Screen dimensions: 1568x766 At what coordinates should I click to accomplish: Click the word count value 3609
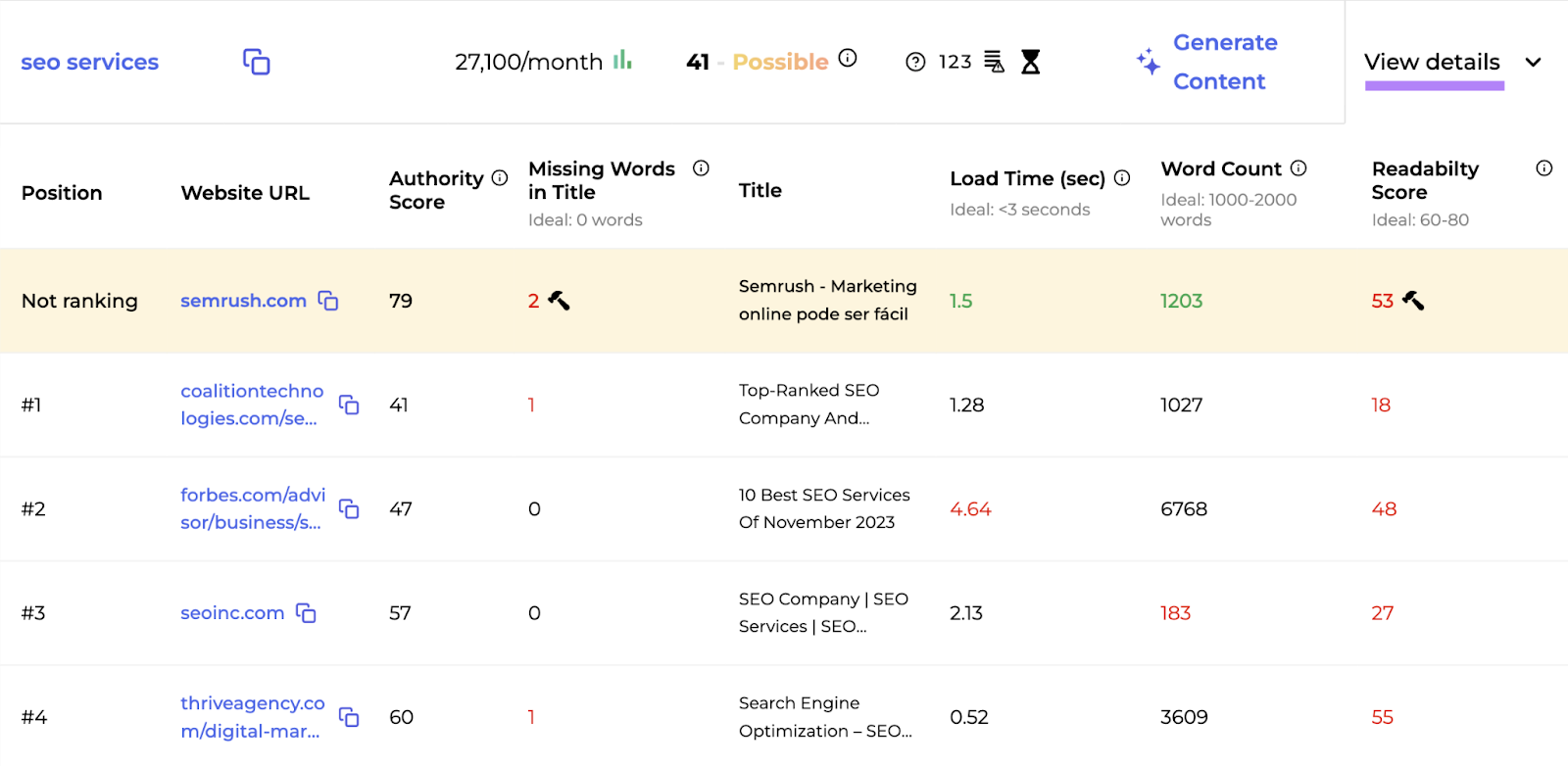pos(1184,717)
